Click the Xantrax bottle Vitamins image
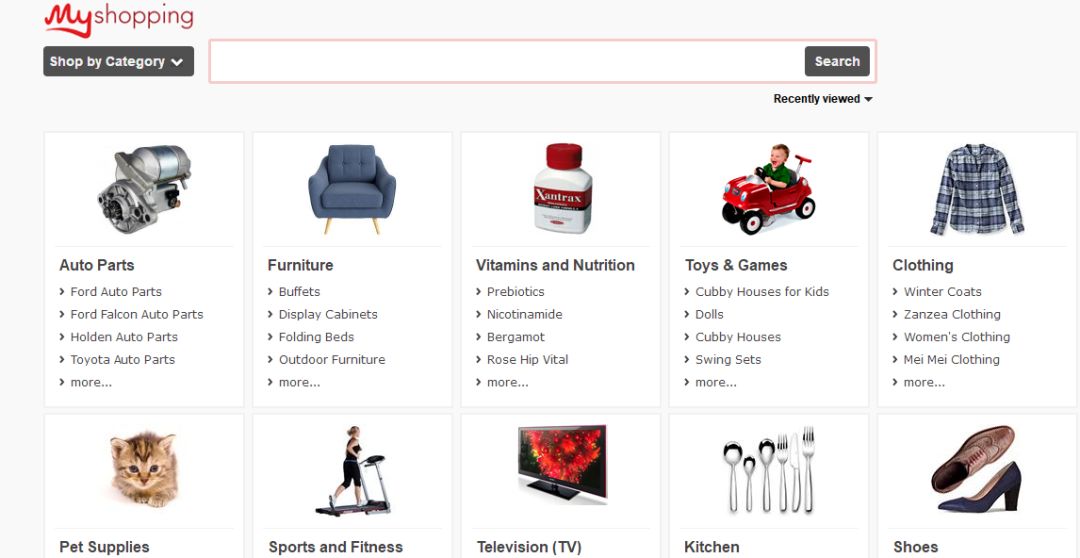Viewport: 1080px width, 558px height. (x=563, y=188)
